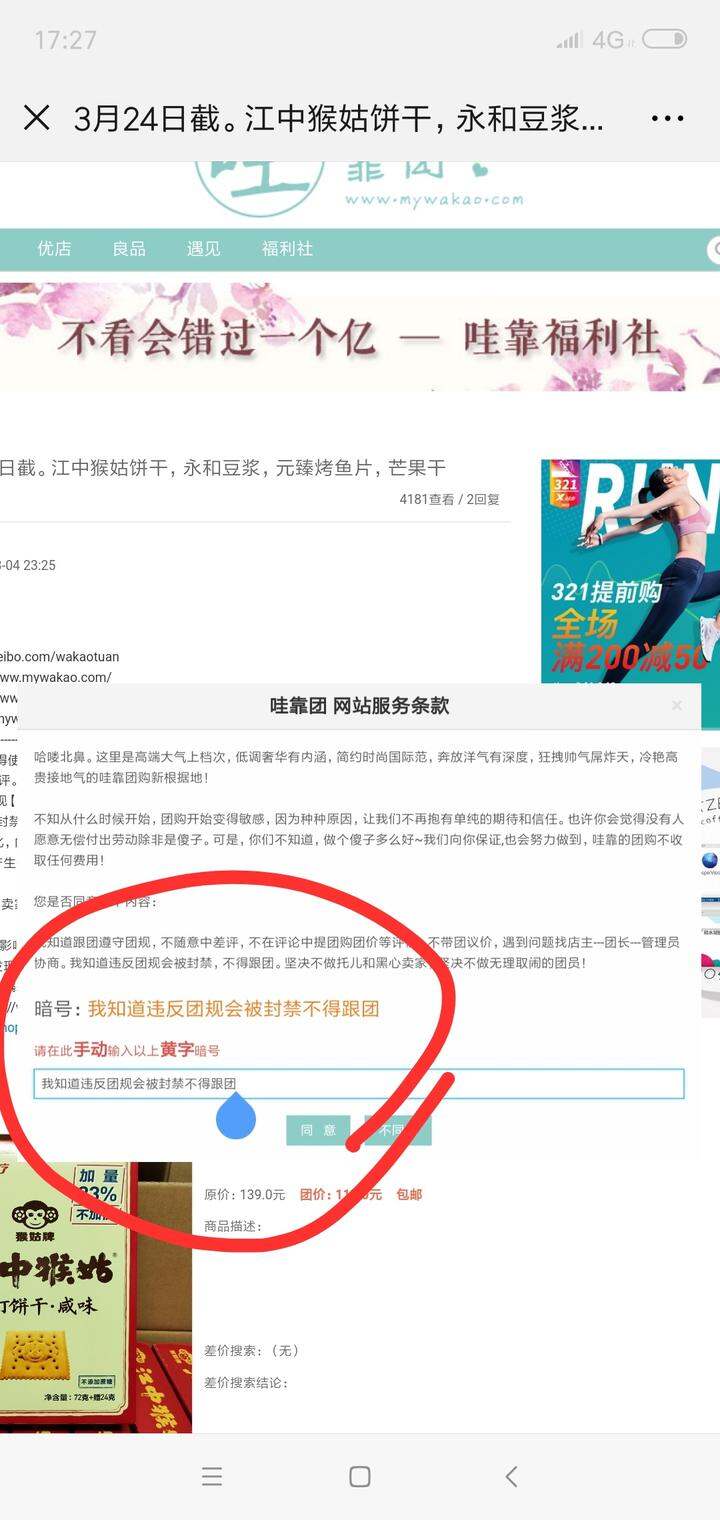Image resolution: width=720 pixels, height=1520 pixels.
Task: Tap the Android back navigation arrow
Action: pos(511,1476)
